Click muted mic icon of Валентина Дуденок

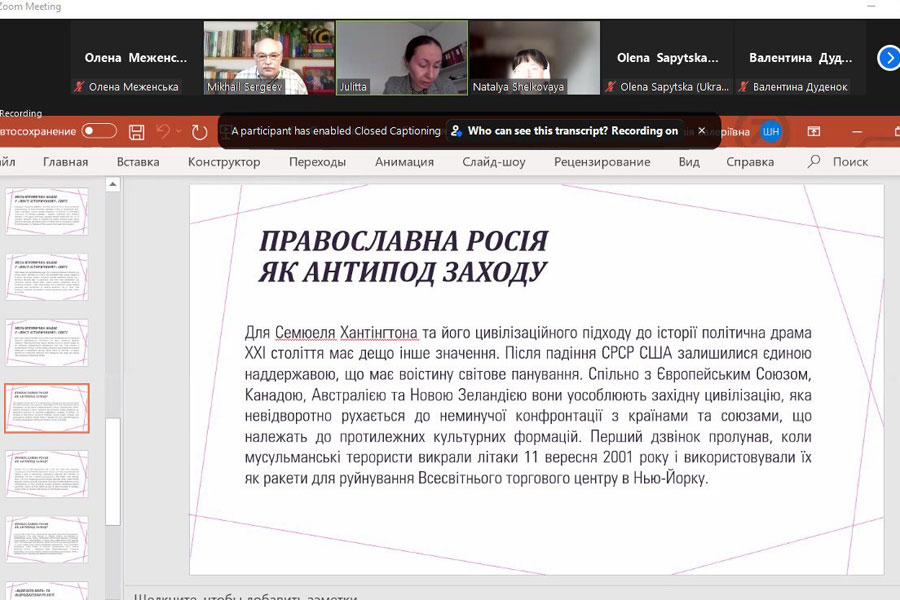coord(743,87)
